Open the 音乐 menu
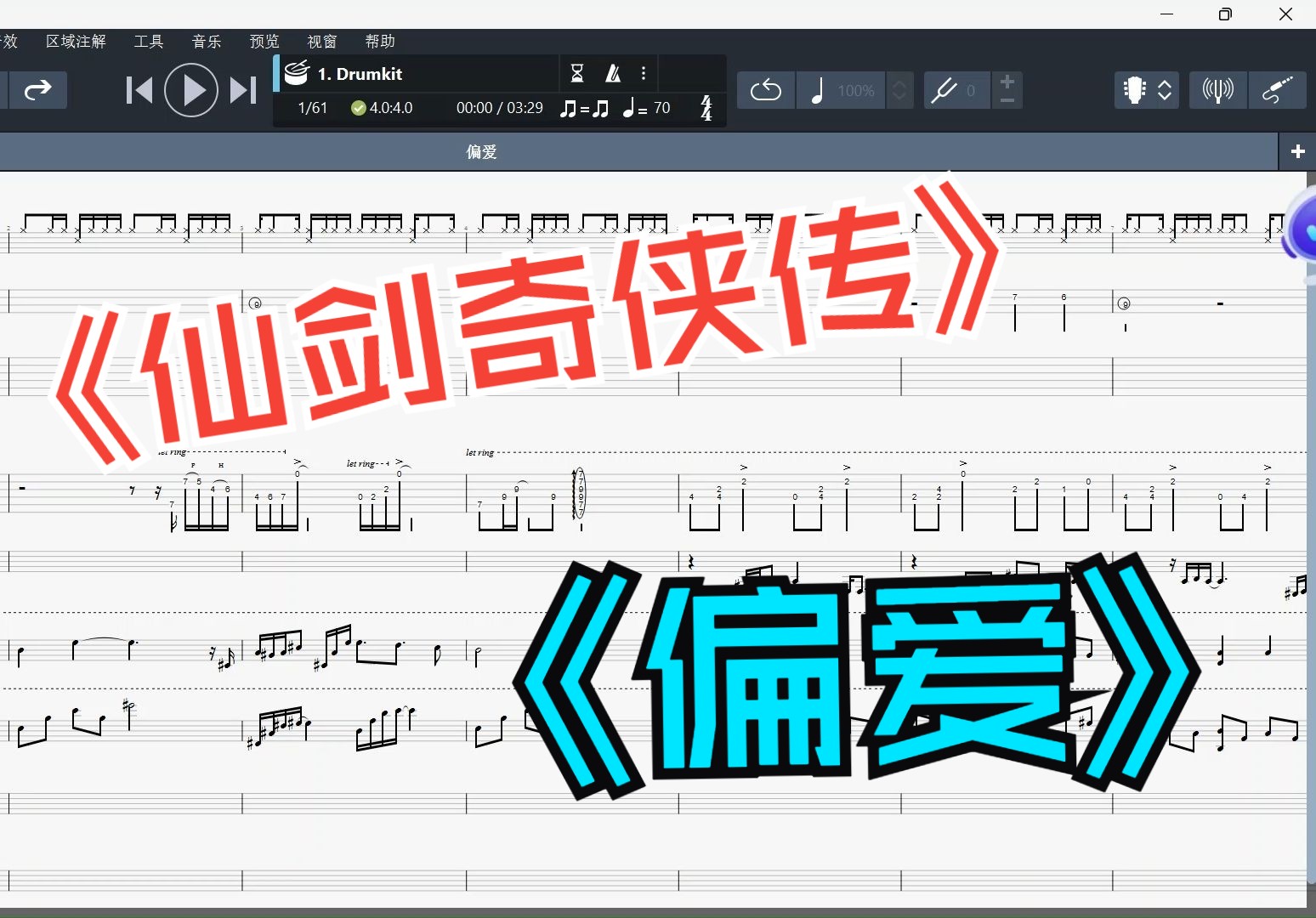1316x918 pixels. coord(207,41)
